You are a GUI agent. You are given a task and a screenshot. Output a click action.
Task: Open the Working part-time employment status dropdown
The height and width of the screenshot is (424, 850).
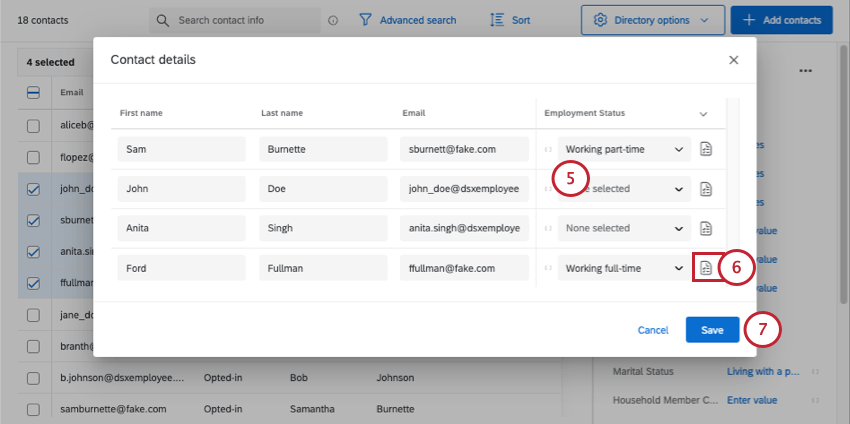[624, 149]
